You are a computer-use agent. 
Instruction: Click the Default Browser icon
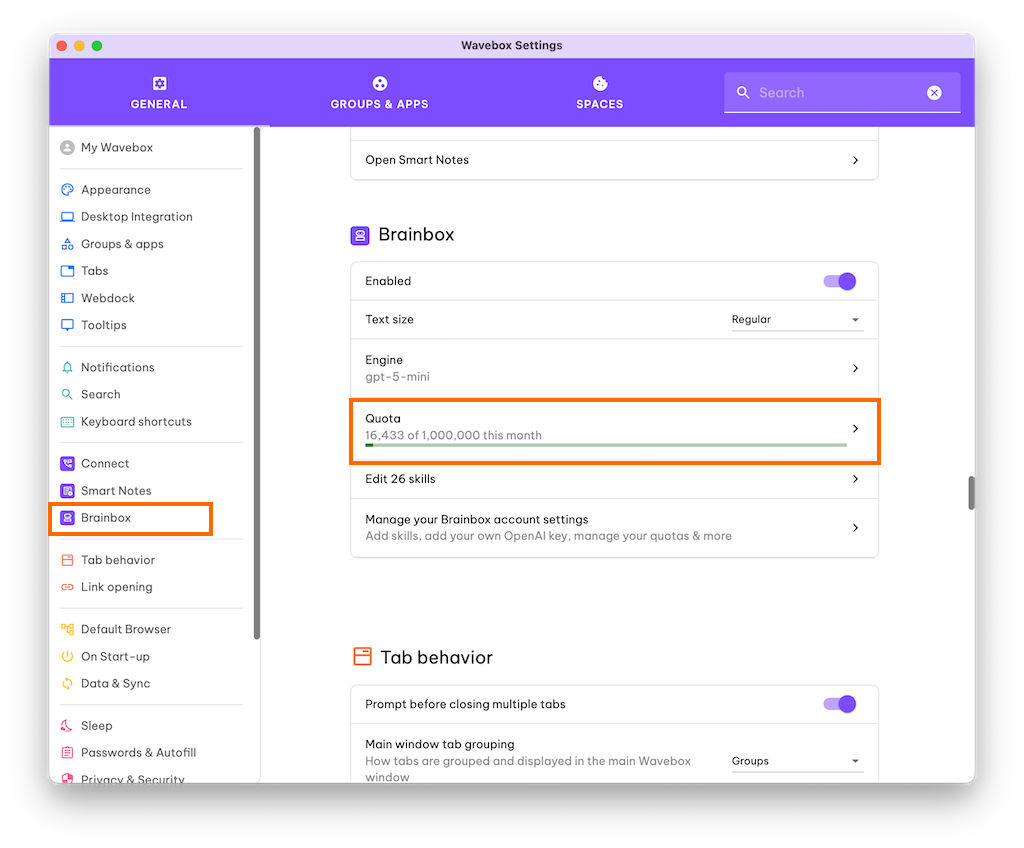pyautogui.click(x=67, y=629)
